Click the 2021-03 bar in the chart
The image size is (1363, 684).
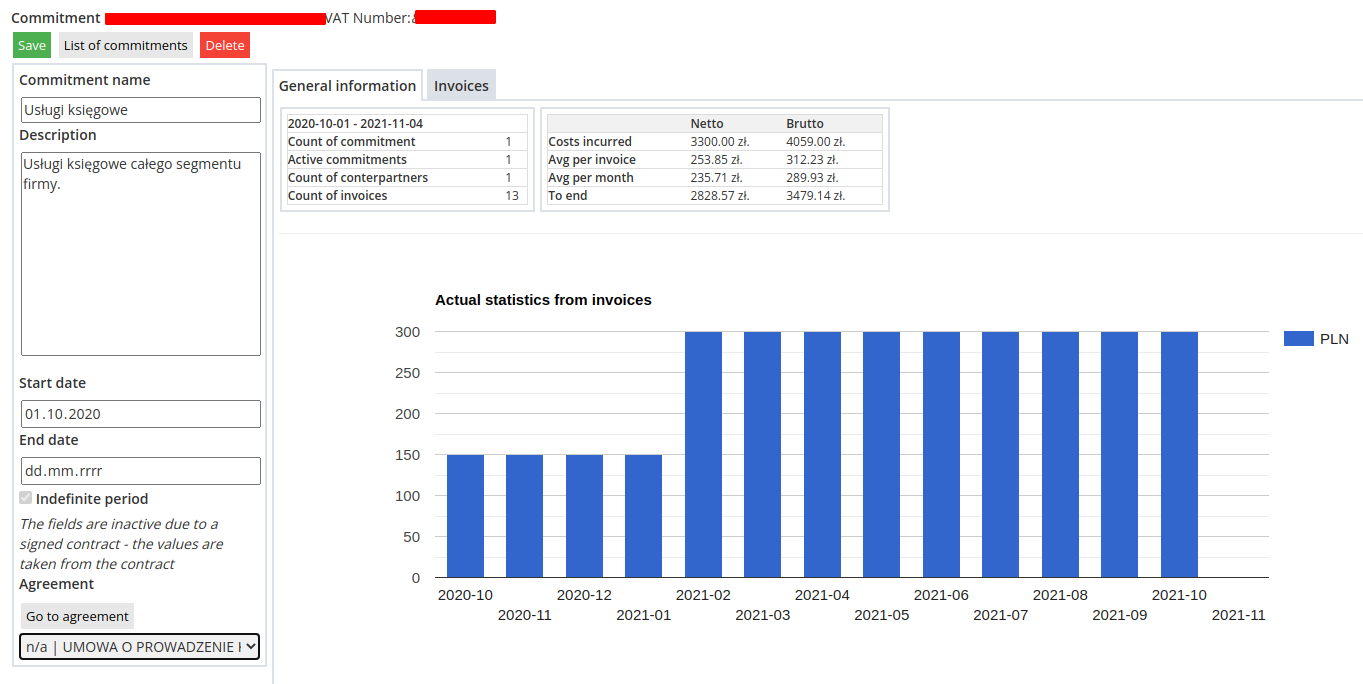tap(763, 455)
